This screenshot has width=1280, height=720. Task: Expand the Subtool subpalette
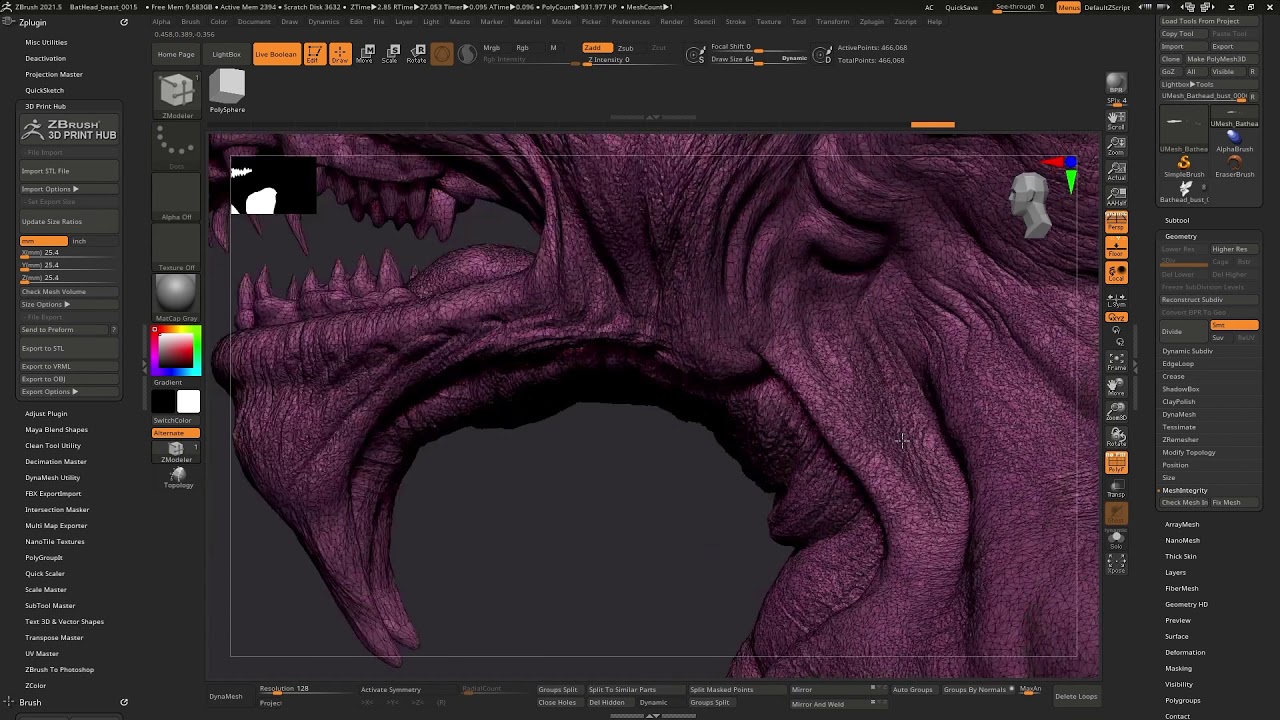click(1177, 220)
